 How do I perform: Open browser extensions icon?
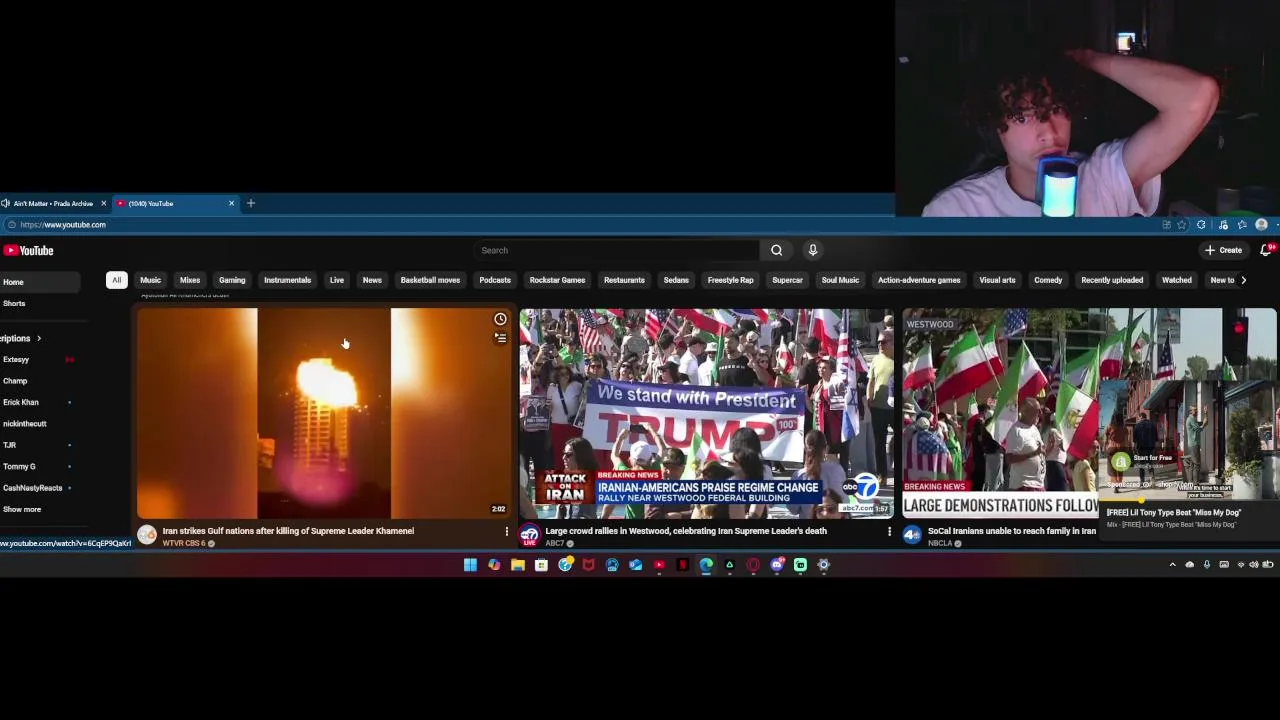[1201, 225]
